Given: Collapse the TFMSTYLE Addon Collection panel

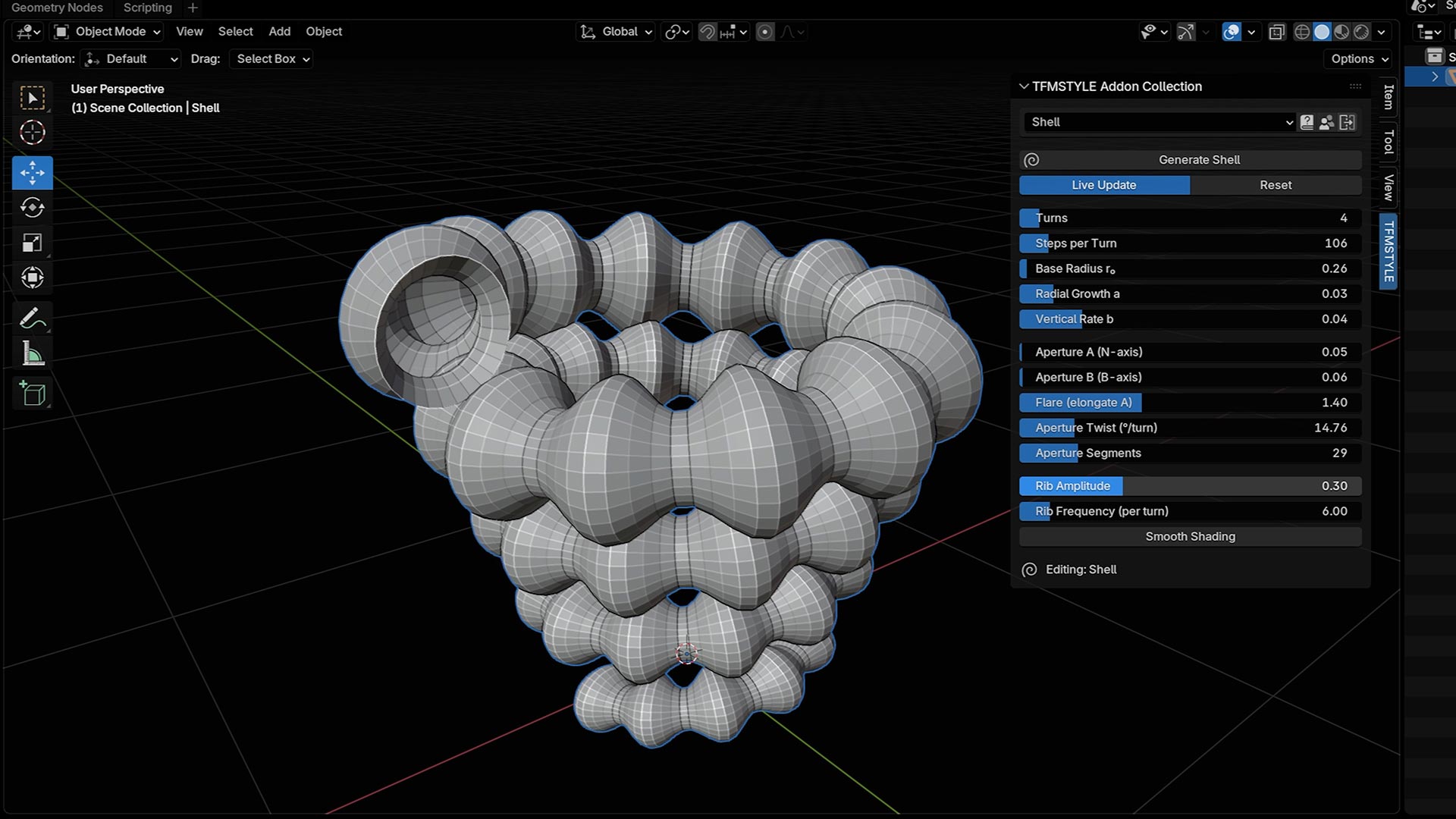Looking at the screenshot, I should pos(1024,86).
